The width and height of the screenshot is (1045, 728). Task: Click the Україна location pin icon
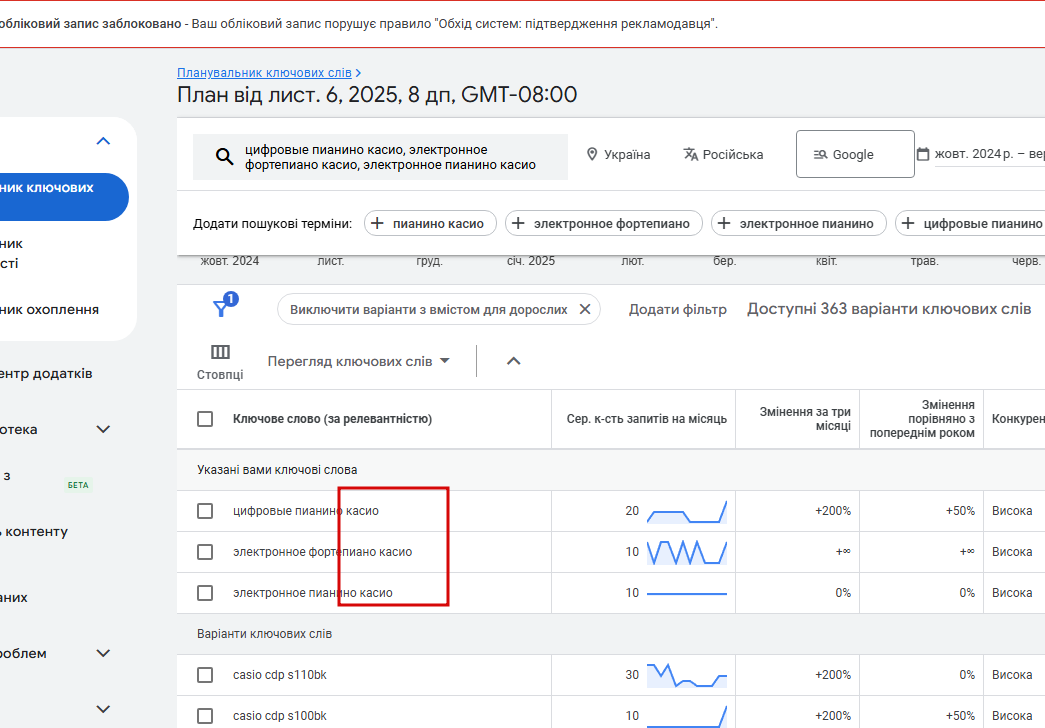click(x=592, y=155)
